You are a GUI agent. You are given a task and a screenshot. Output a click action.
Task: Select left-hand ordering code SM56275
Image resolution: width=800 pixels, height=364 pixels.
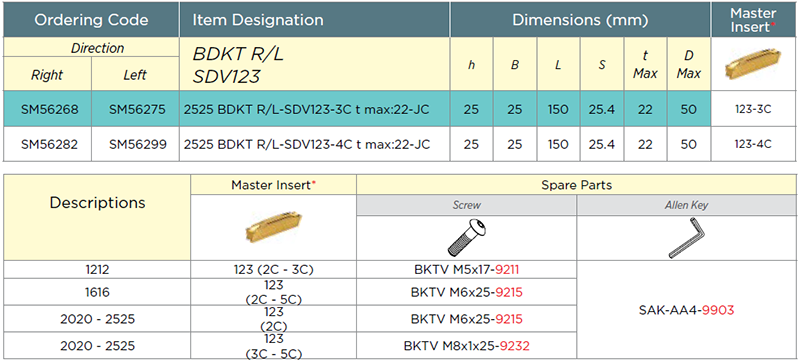(135, 109)
